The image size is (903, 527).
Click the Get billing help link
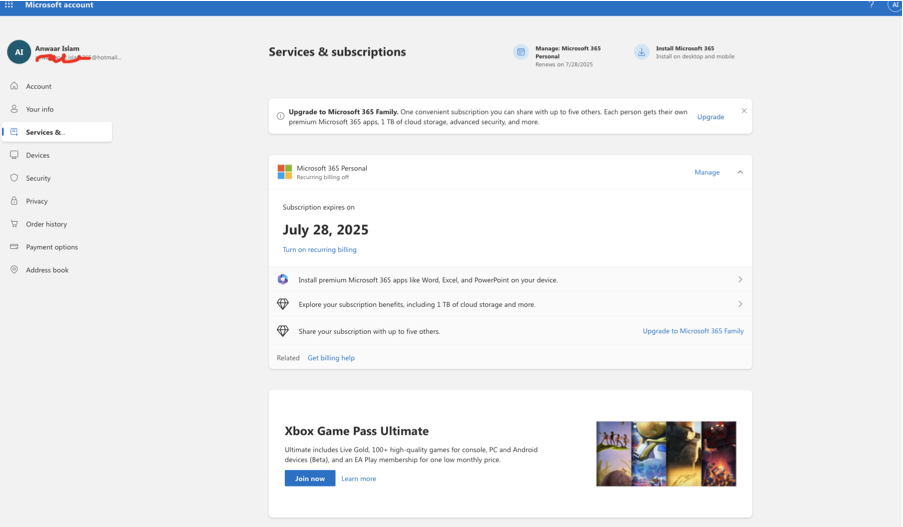pyautogui.click(x=331, y=358)
